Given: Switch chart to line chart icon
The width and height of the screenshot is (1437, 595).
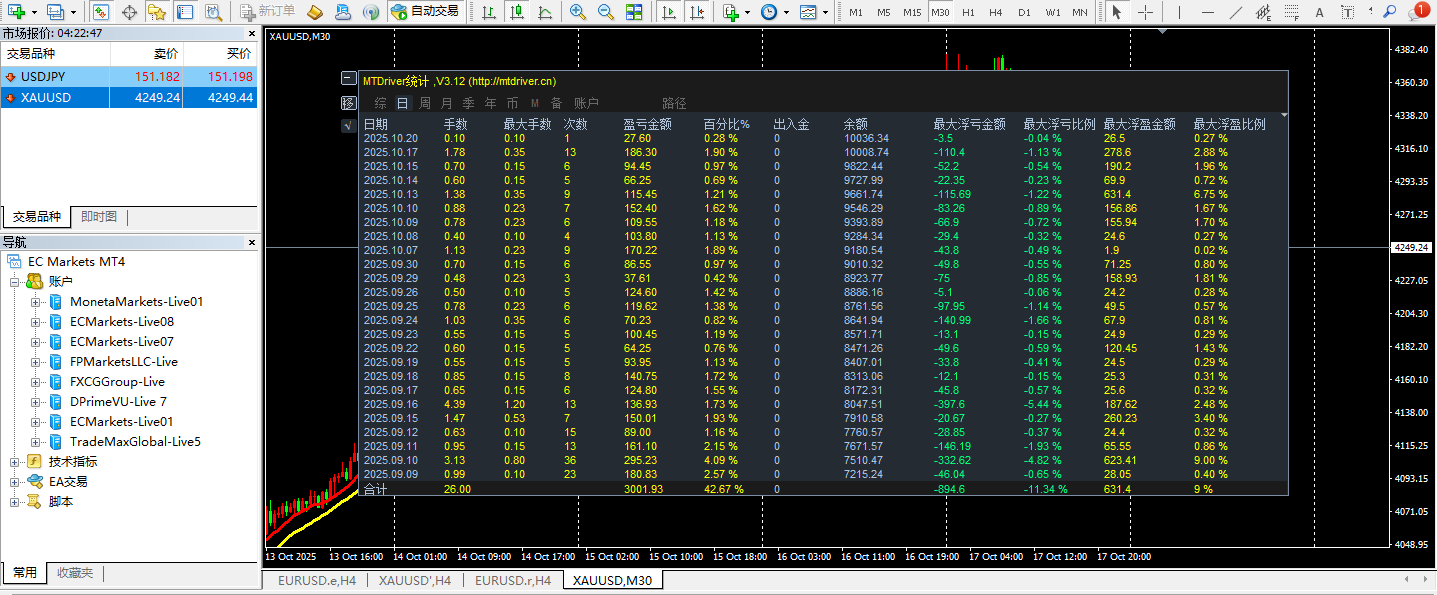Looking at the screenshot, I should pos(545,12).
